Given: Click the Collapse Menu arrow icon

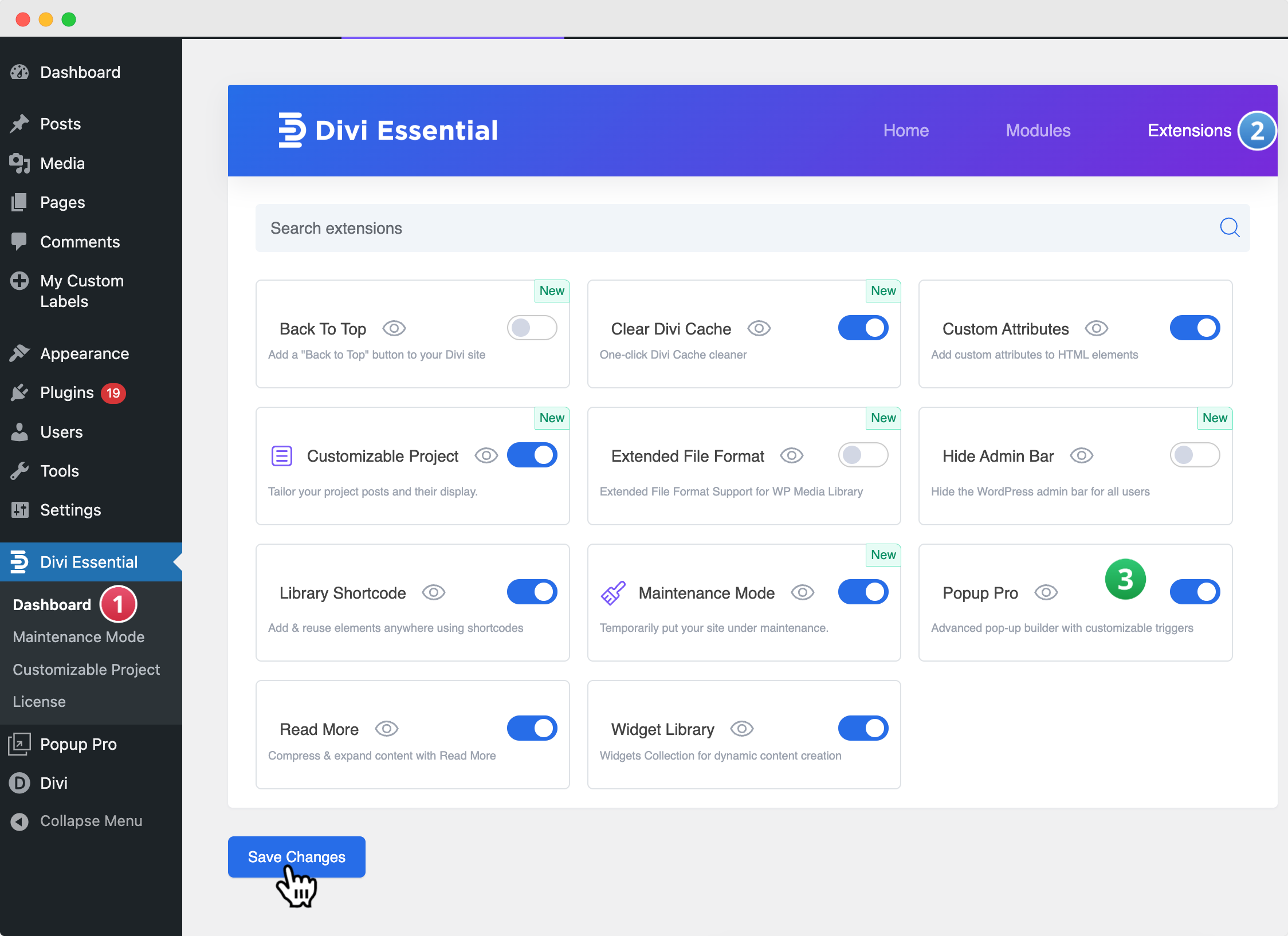Looking at the screenshot, I should tap(19, 821).
